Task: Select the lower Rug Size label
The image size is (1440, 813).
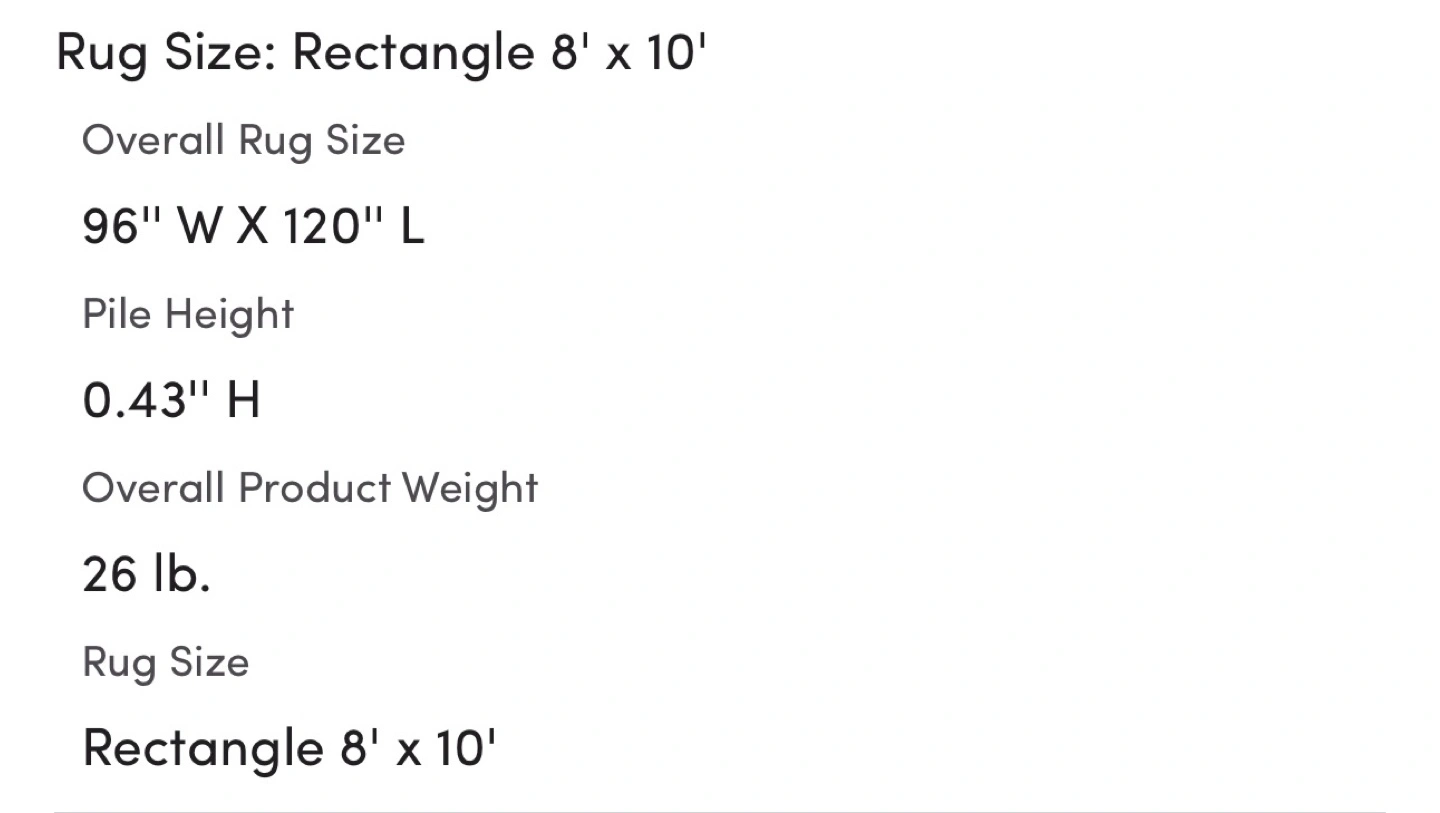Action: [x=165, y=663]
